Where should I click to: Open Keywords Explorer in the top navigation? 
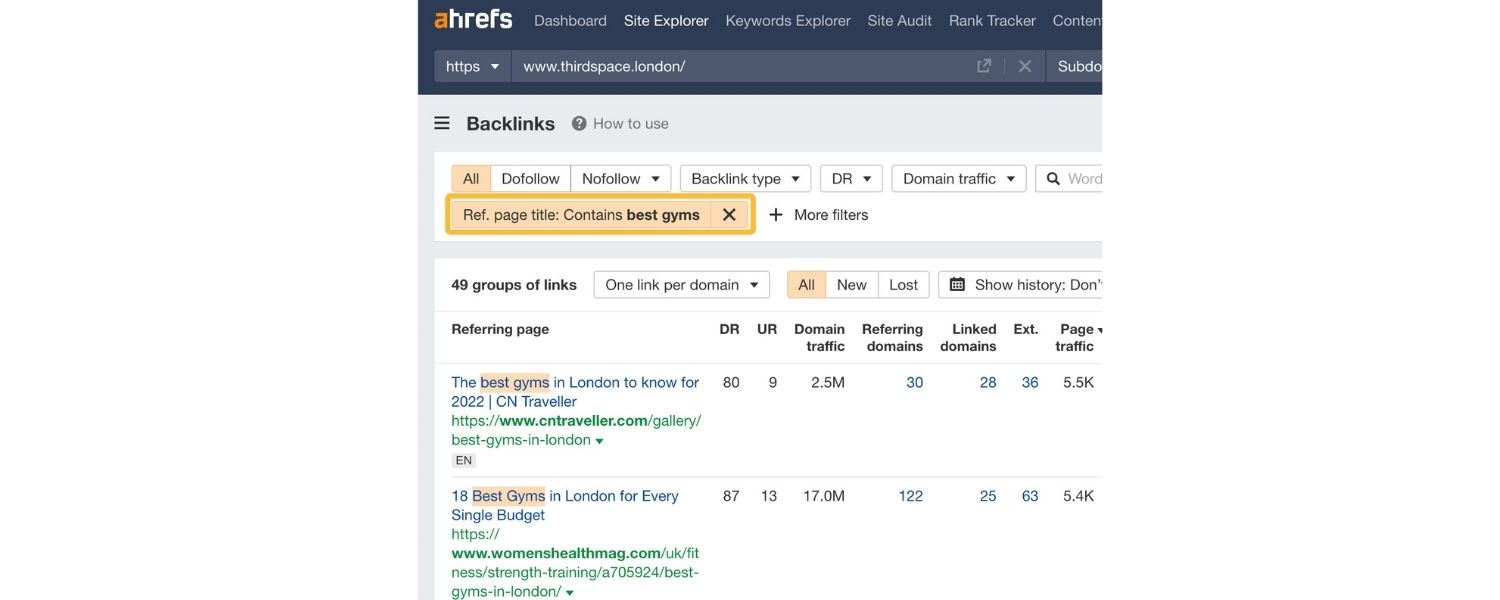pyautogui.click(x=787, y=20)
